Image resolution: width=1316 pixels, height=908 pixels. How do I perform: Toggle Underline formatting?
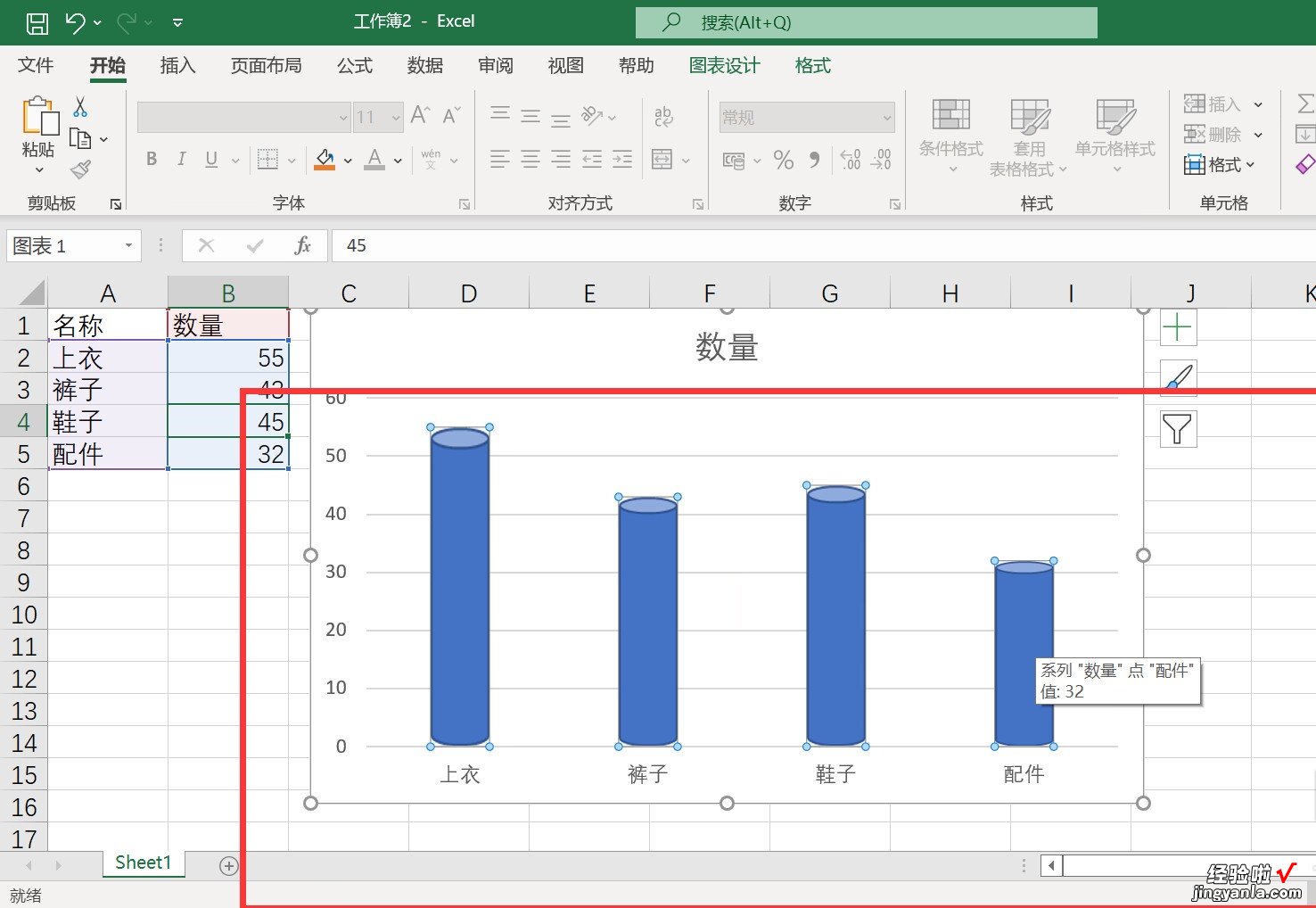point(211,159)
